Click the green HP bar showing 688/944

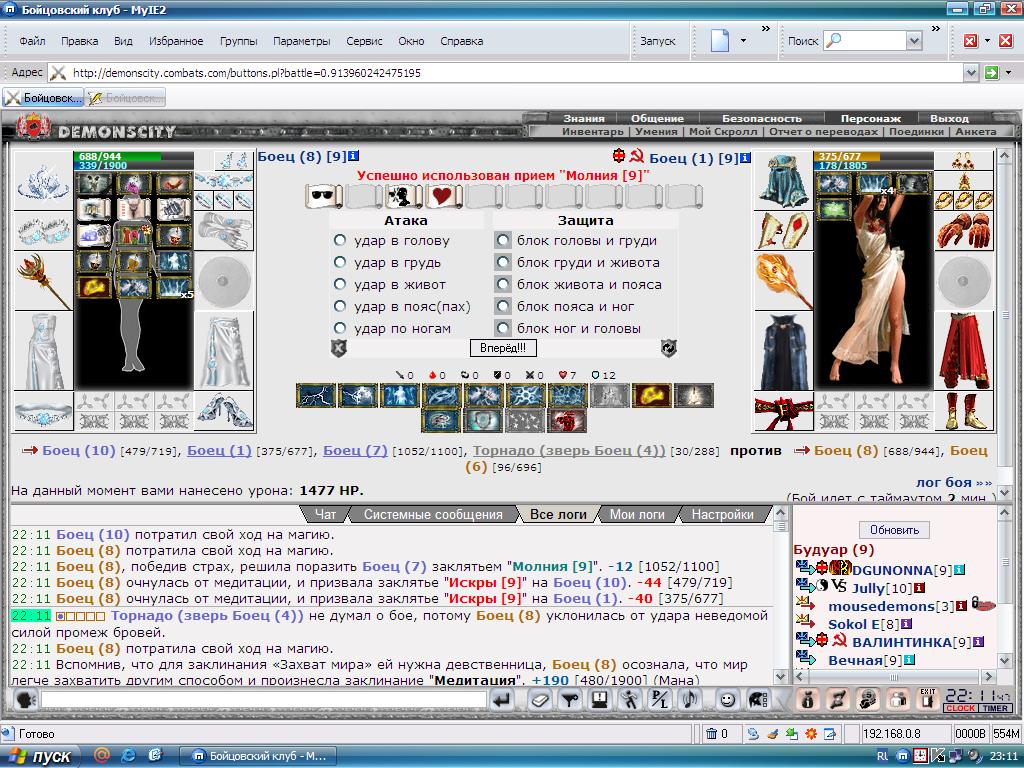(x=135, y=156)
